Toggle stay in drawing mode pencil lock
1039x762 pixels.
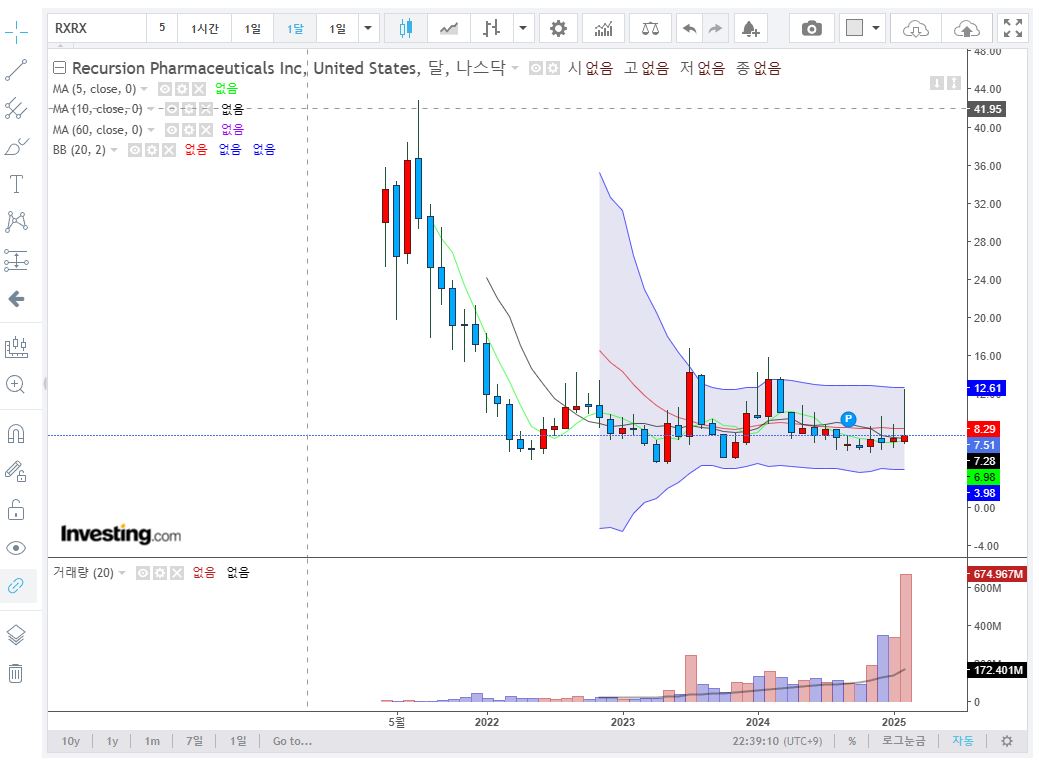click(x=16, y=471)
